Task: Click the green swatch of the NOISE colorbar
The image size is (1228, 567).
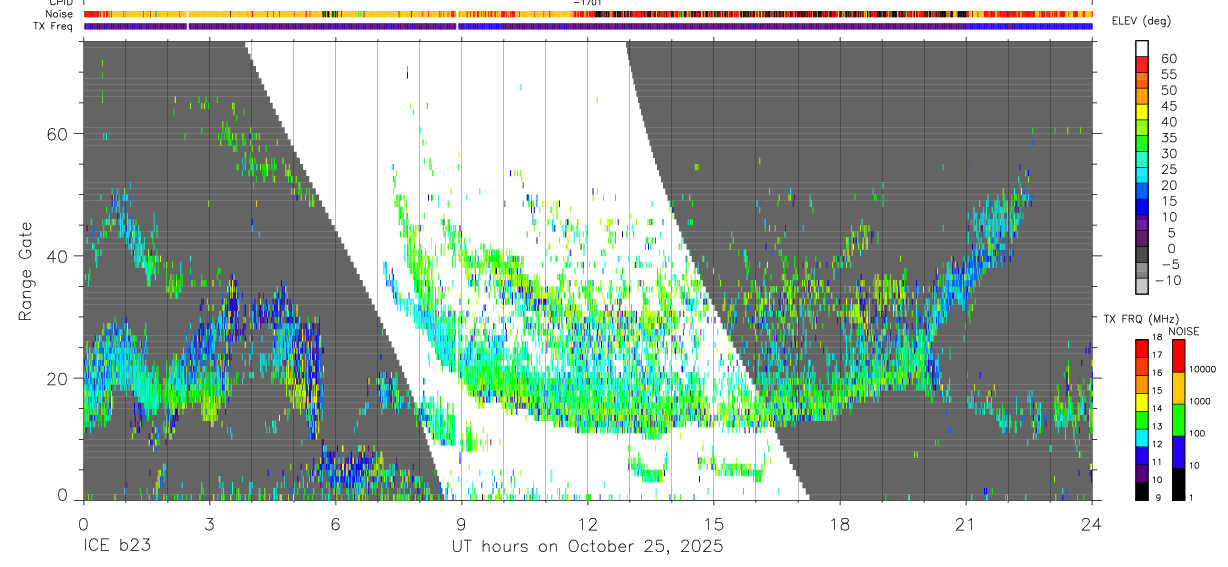Action: click(x=1178, y=420)
